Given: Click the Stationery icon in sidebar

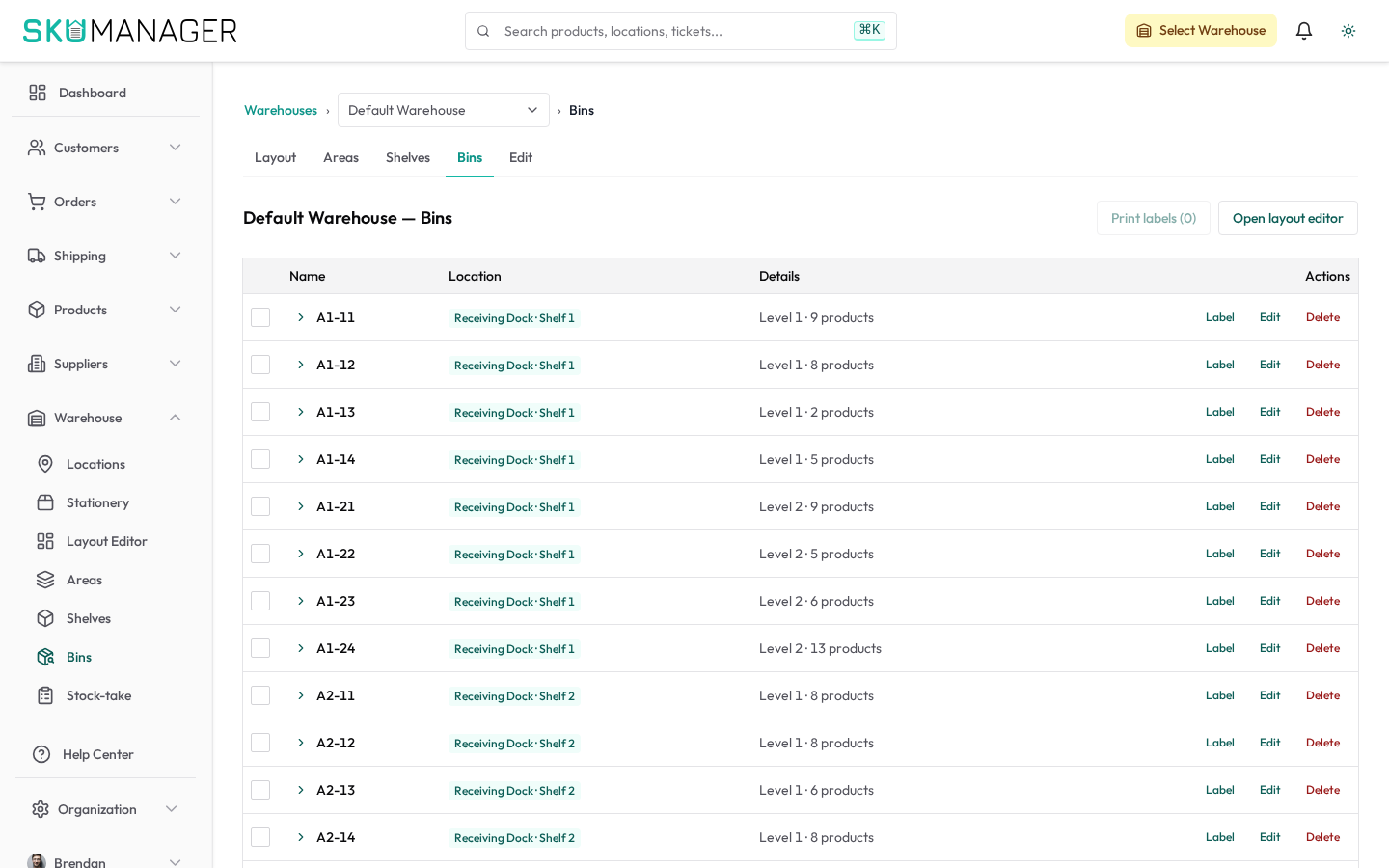Looking at the screenshot, I should click(x=45, y=502).
